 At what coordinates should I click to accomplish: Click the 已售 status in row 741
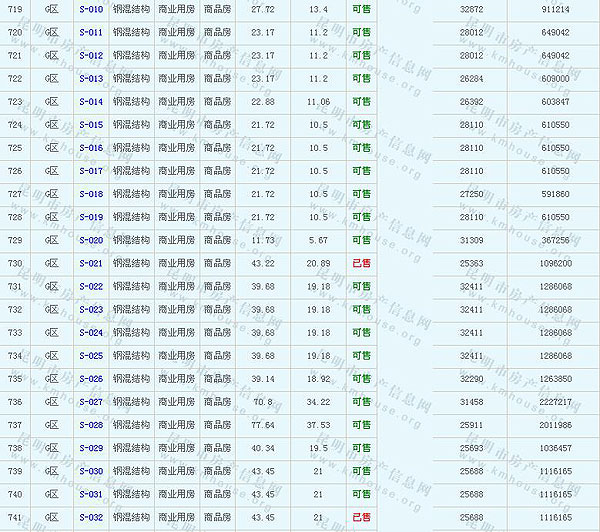(361, 517)
